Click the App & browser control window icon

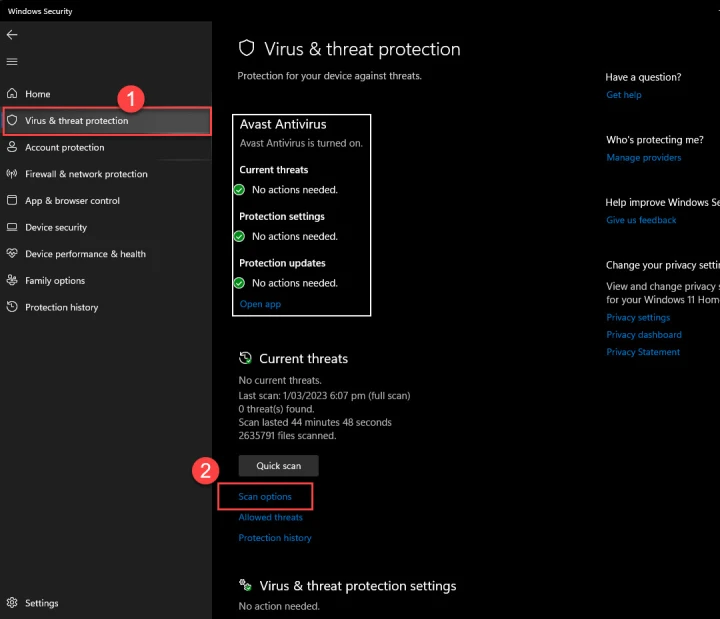click(x=12, y=200)
